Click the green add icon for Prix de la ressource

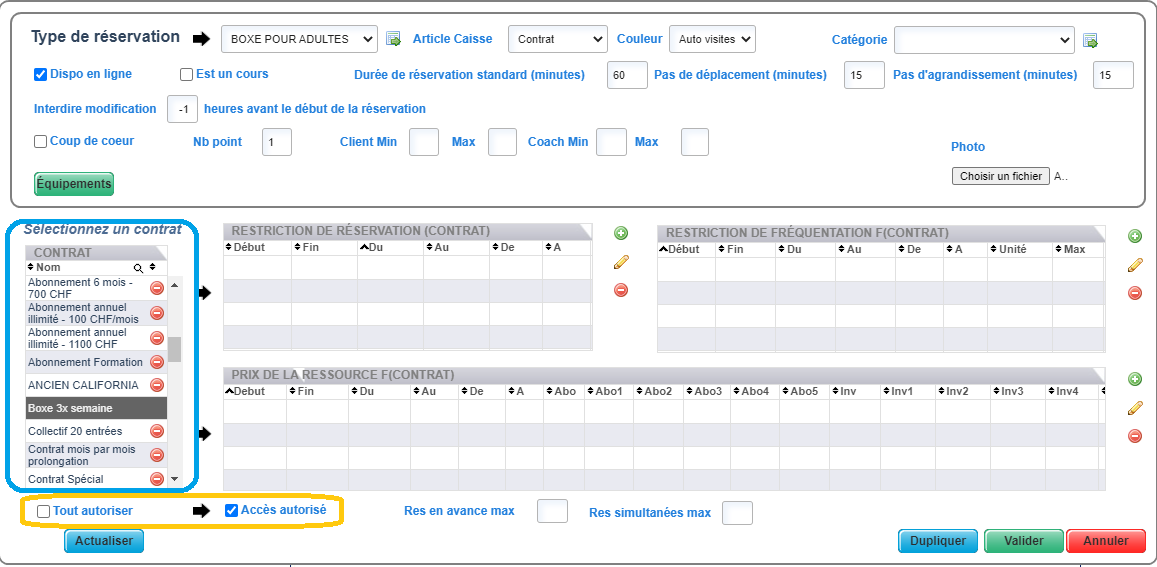click(x=1134, y=379)
